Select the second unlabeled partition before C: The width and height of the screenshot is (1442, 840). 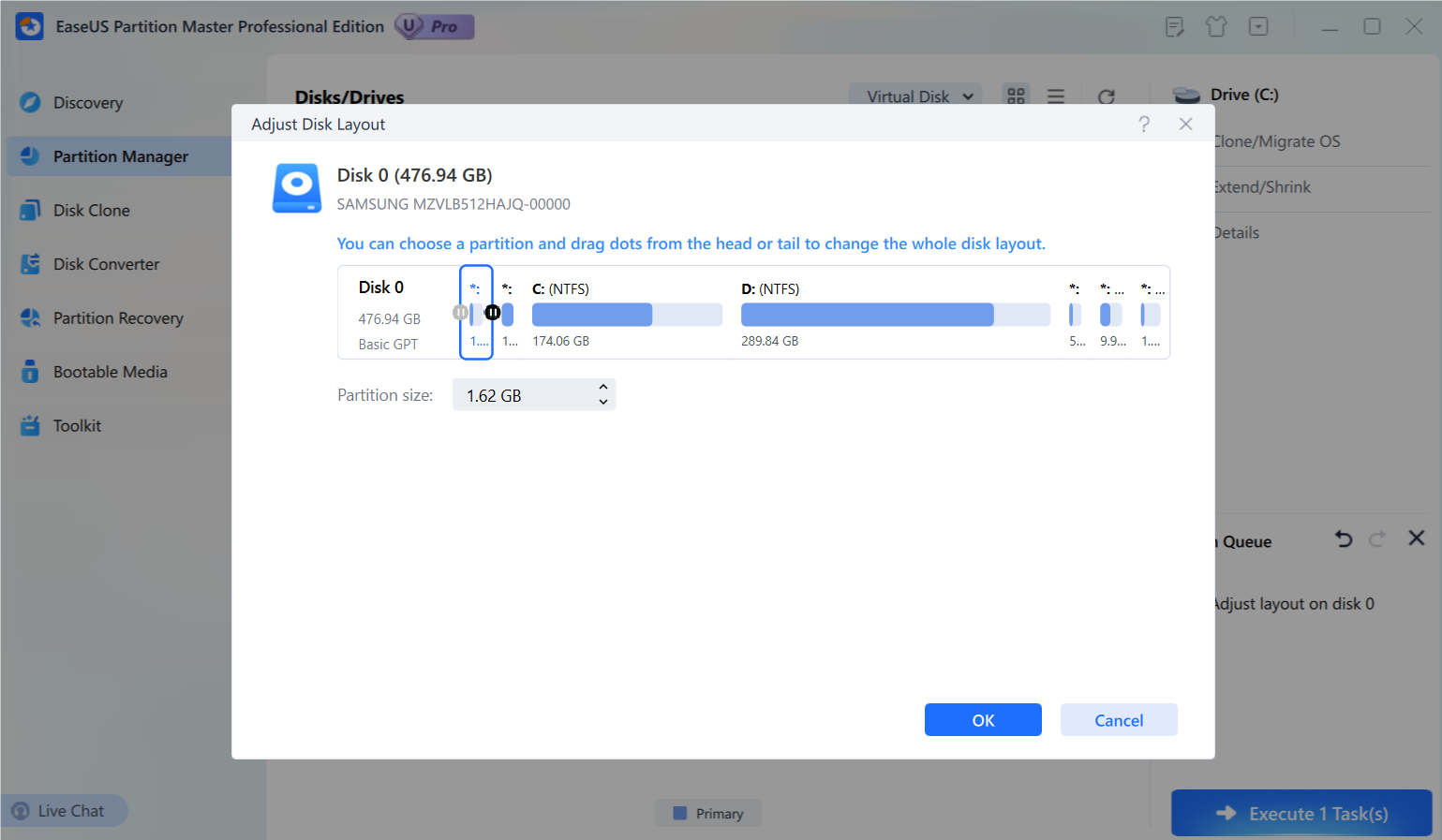pos(508,314)
